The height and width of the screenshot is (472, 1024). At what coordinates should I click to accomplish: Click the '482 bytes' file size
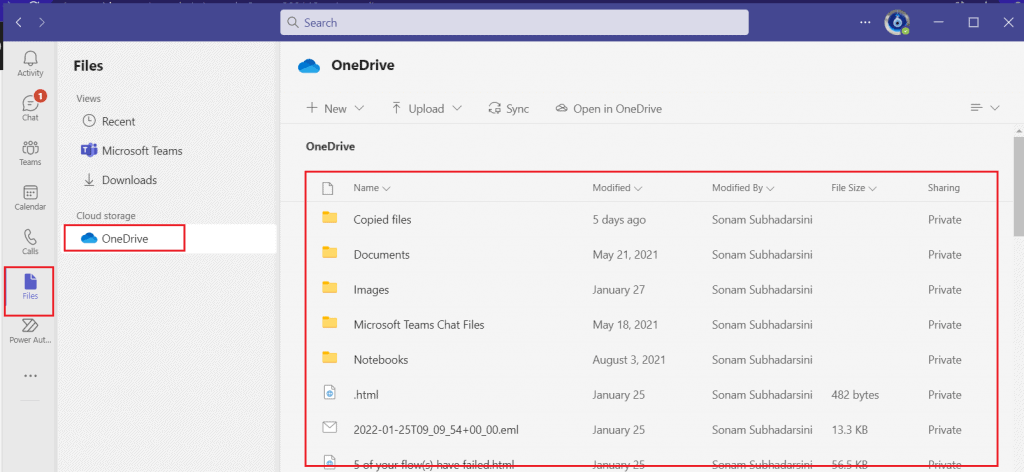(x=855, y=395)
